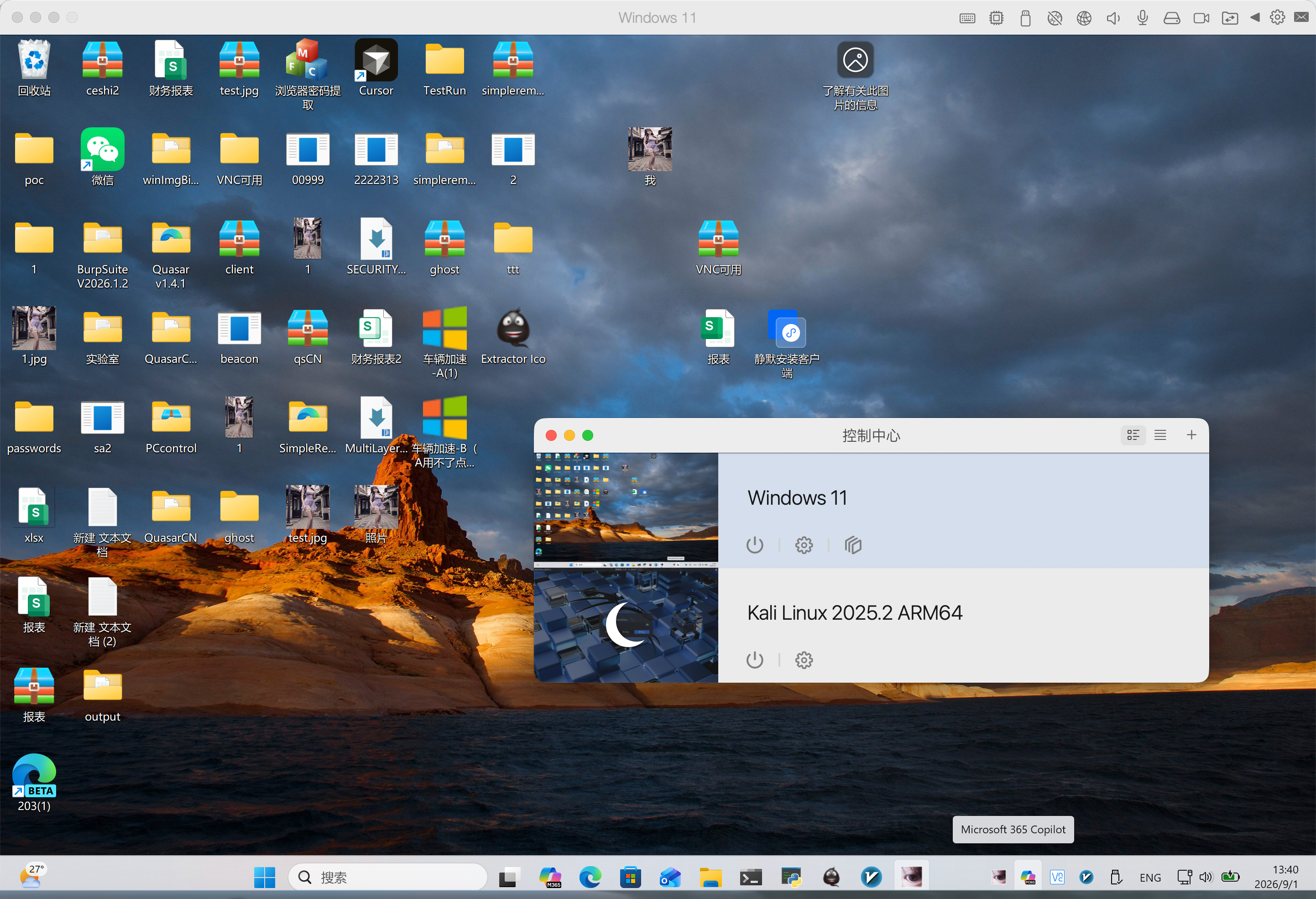Switch 控制中心 to detailed view
1316x899 pixels.
[1133, 435]
